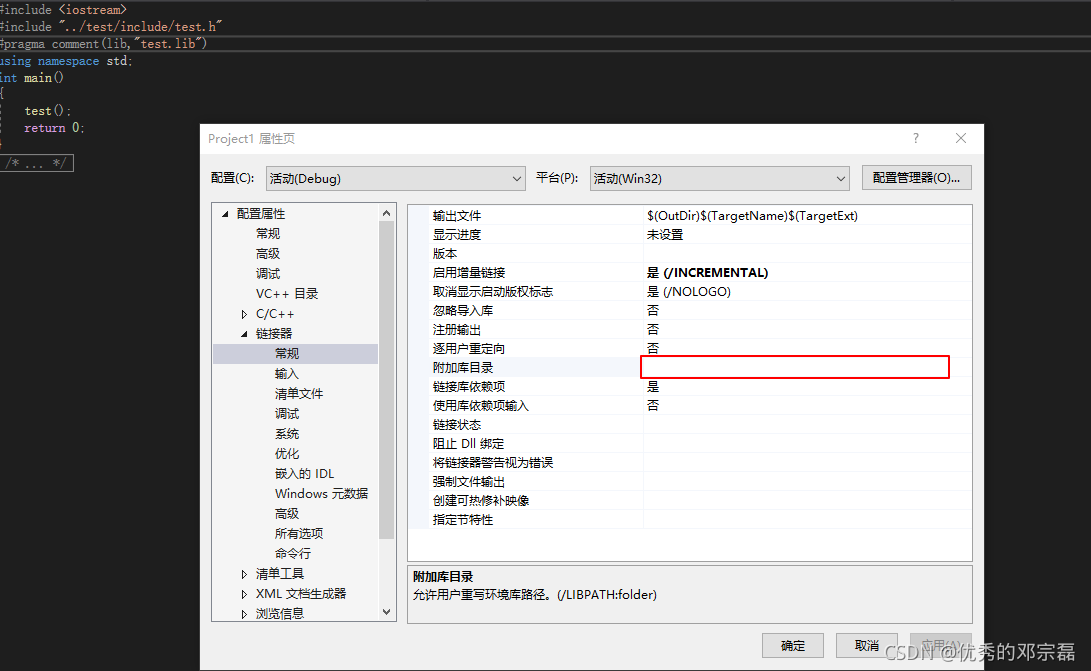This screenshot has width=1091, height=671.
Task: Click the 阻止 Dll 绑定 row
Action: 690,444
